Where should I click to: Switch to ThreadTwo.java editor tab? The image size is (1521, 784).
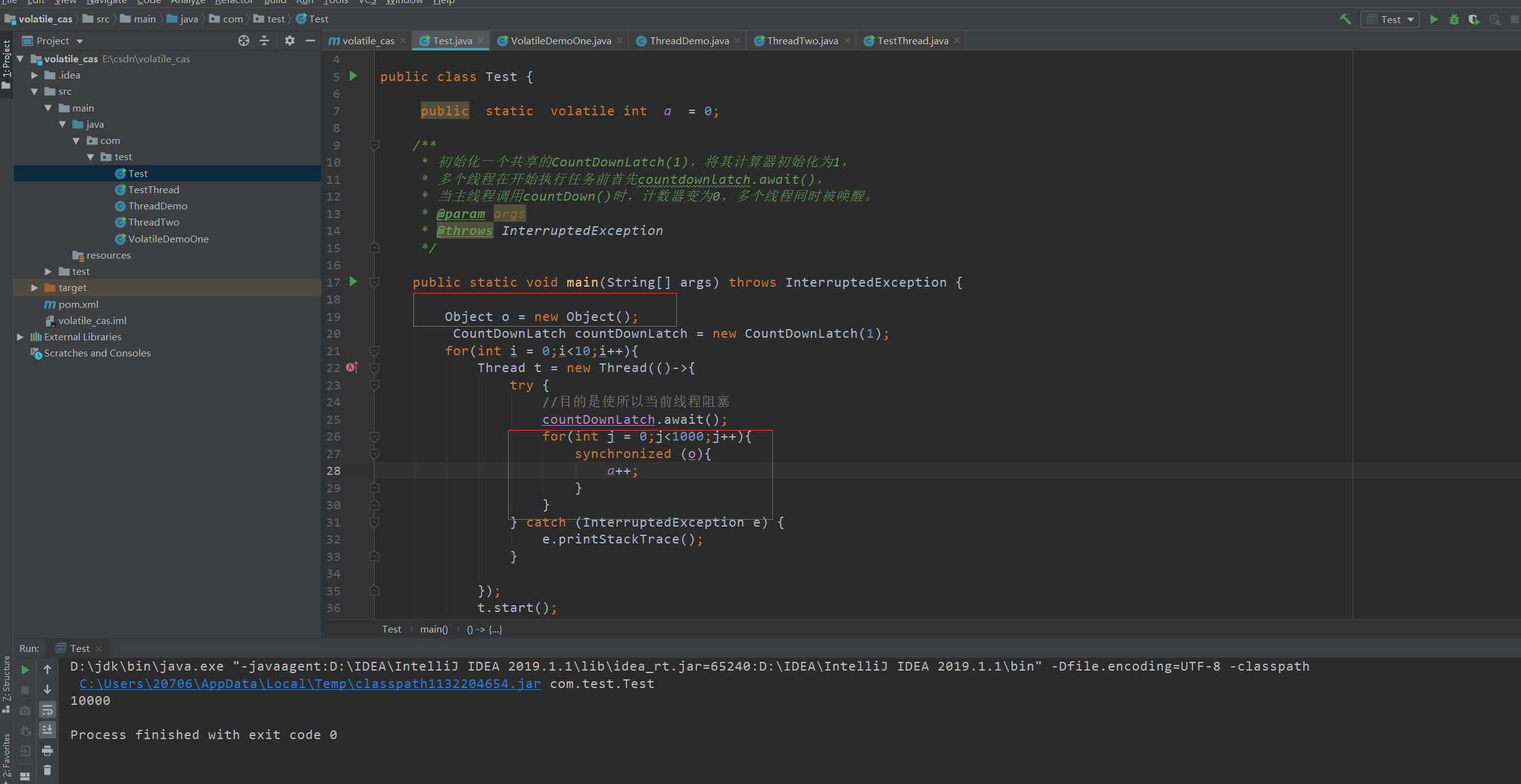802,41
